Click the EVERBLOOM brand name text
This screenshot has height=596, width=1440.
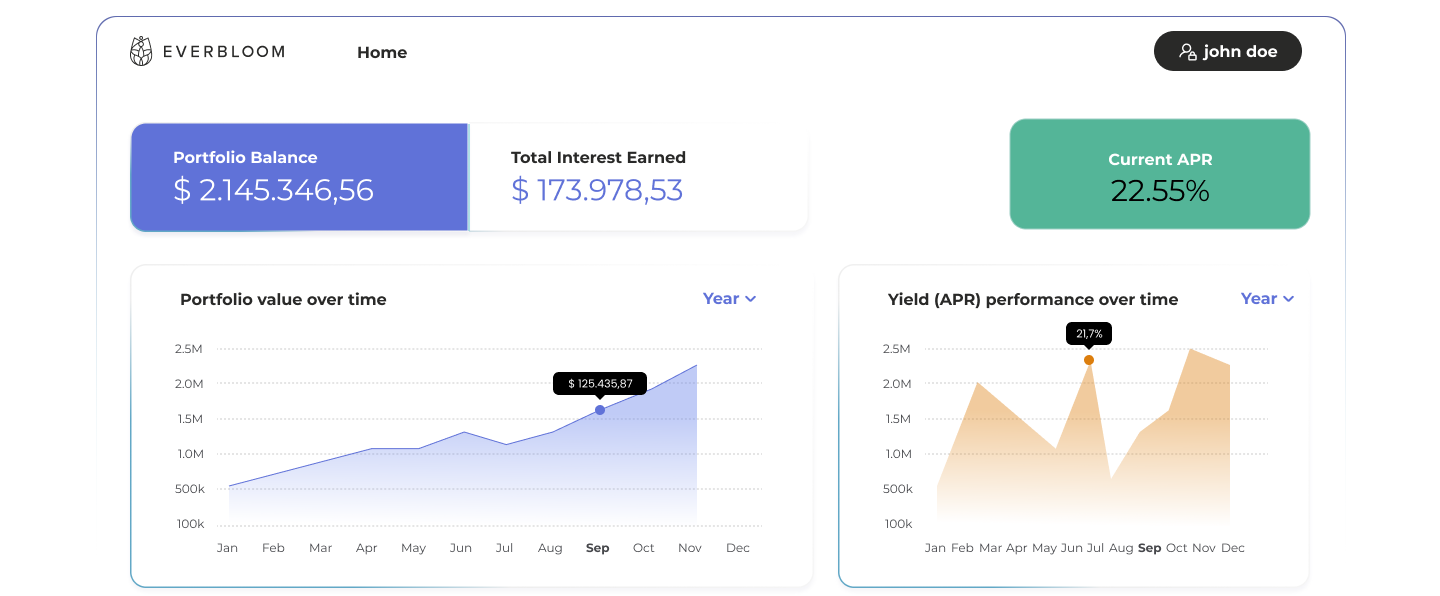pyautogui.click(x=222, y=52)
